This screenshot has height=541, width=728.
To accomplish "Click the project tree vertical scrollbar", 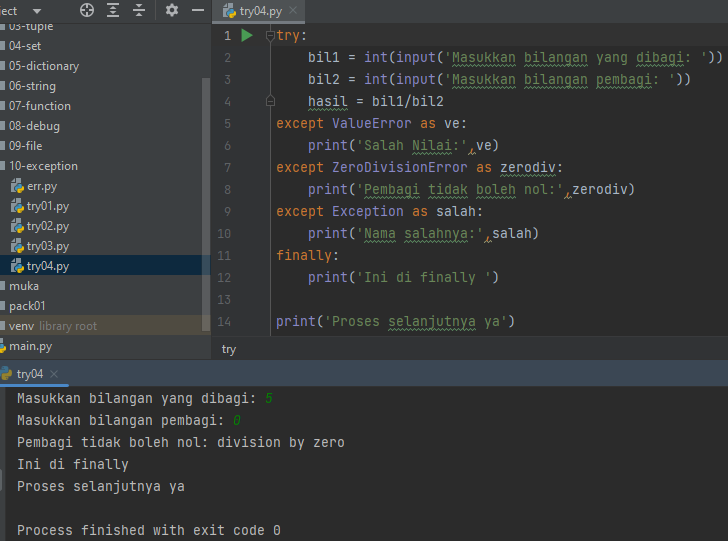I will [x=206, y=204].
